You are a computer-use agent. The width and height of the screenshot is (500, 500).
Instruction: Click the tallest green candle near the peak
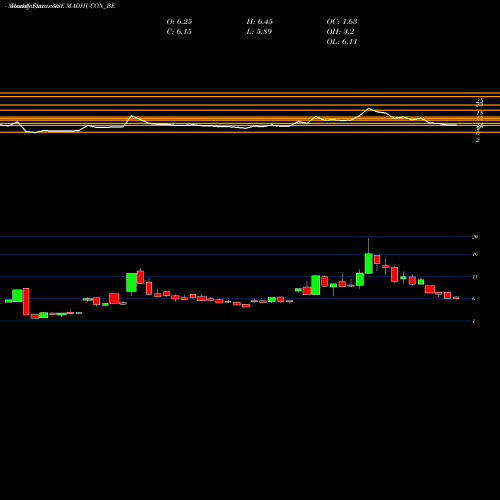coord(369,263)
